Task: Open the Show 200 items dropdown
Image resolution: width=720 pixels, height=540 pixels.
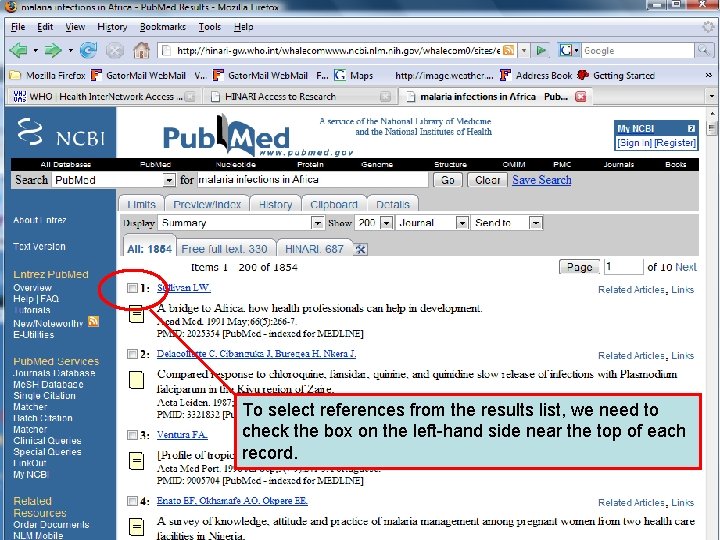Action: pyautogui.click(x=387, y=223)
